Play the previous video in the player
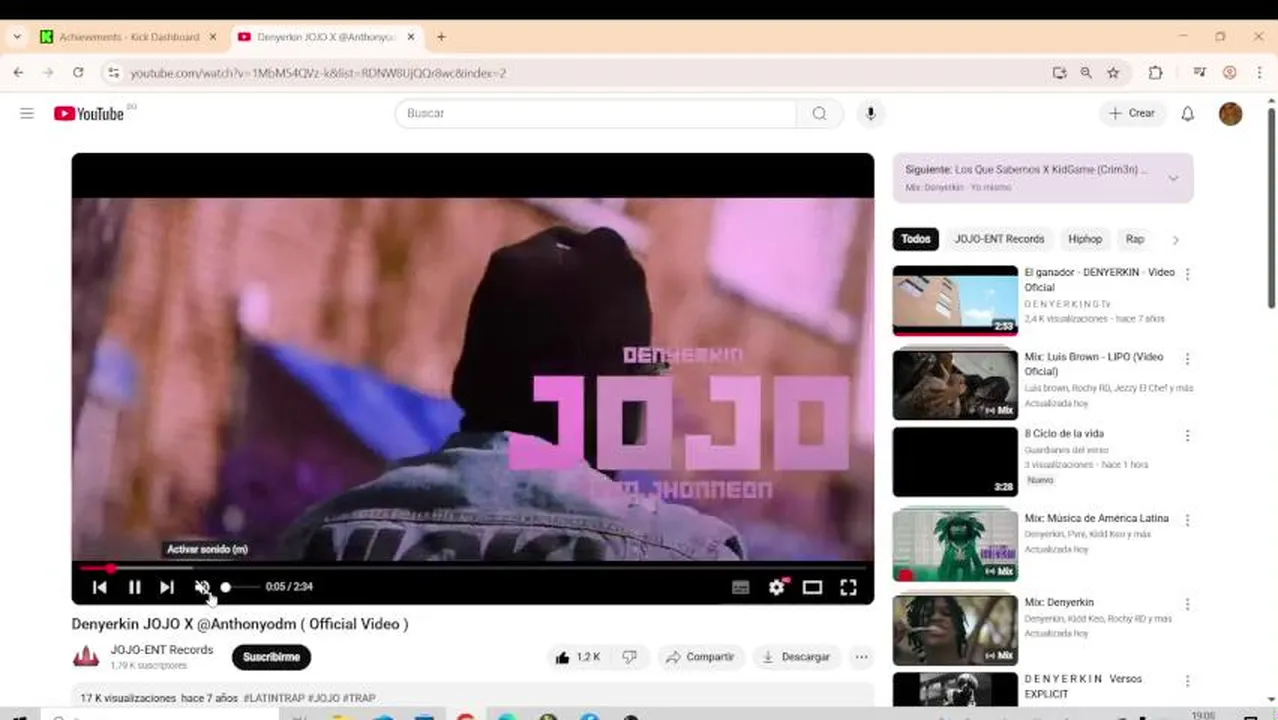The image size is (1278, 720). click(100, 588)
